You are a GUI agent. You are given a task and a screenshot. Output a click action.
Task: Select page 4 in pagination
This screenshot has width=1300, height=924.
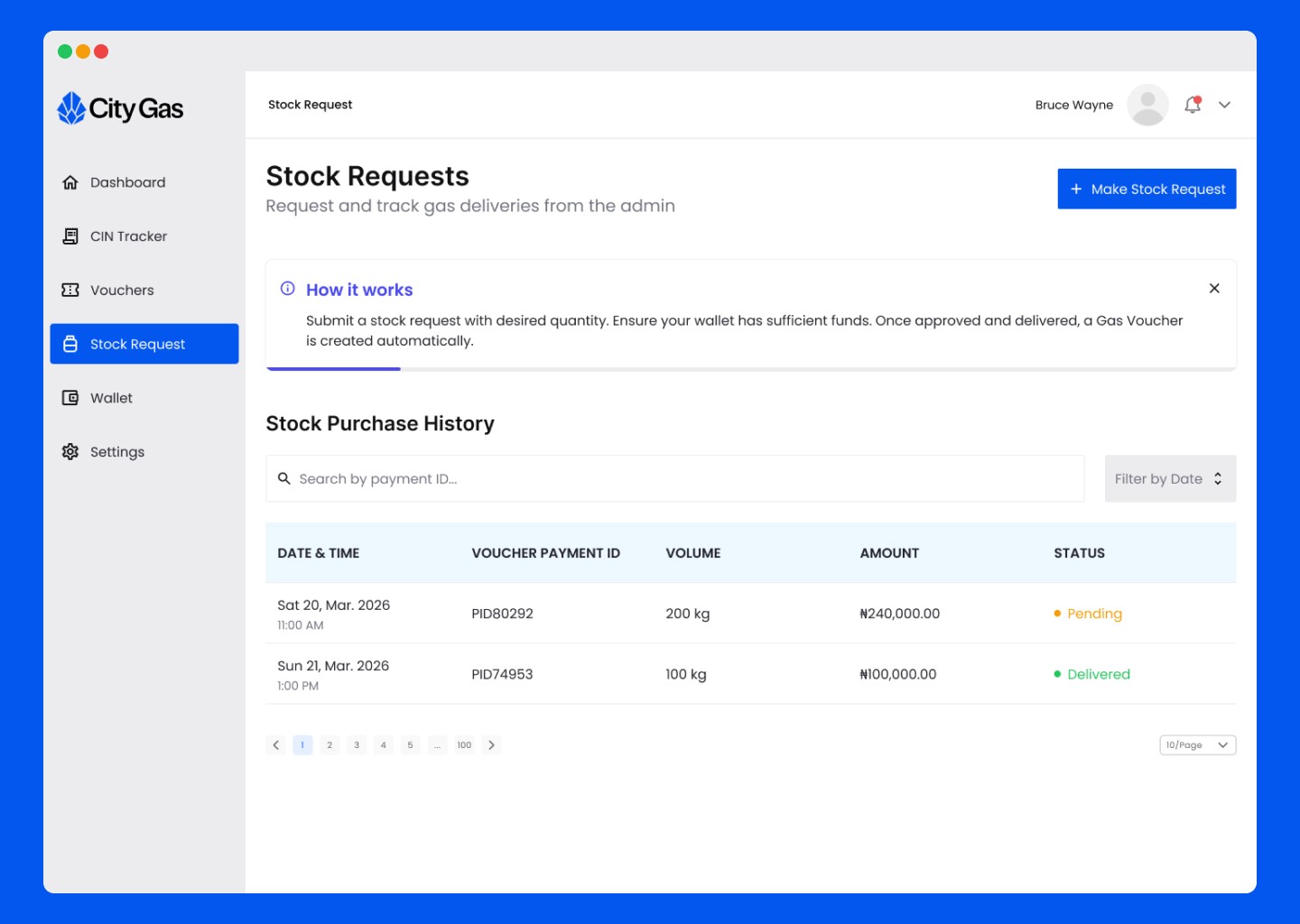[384, 745]
